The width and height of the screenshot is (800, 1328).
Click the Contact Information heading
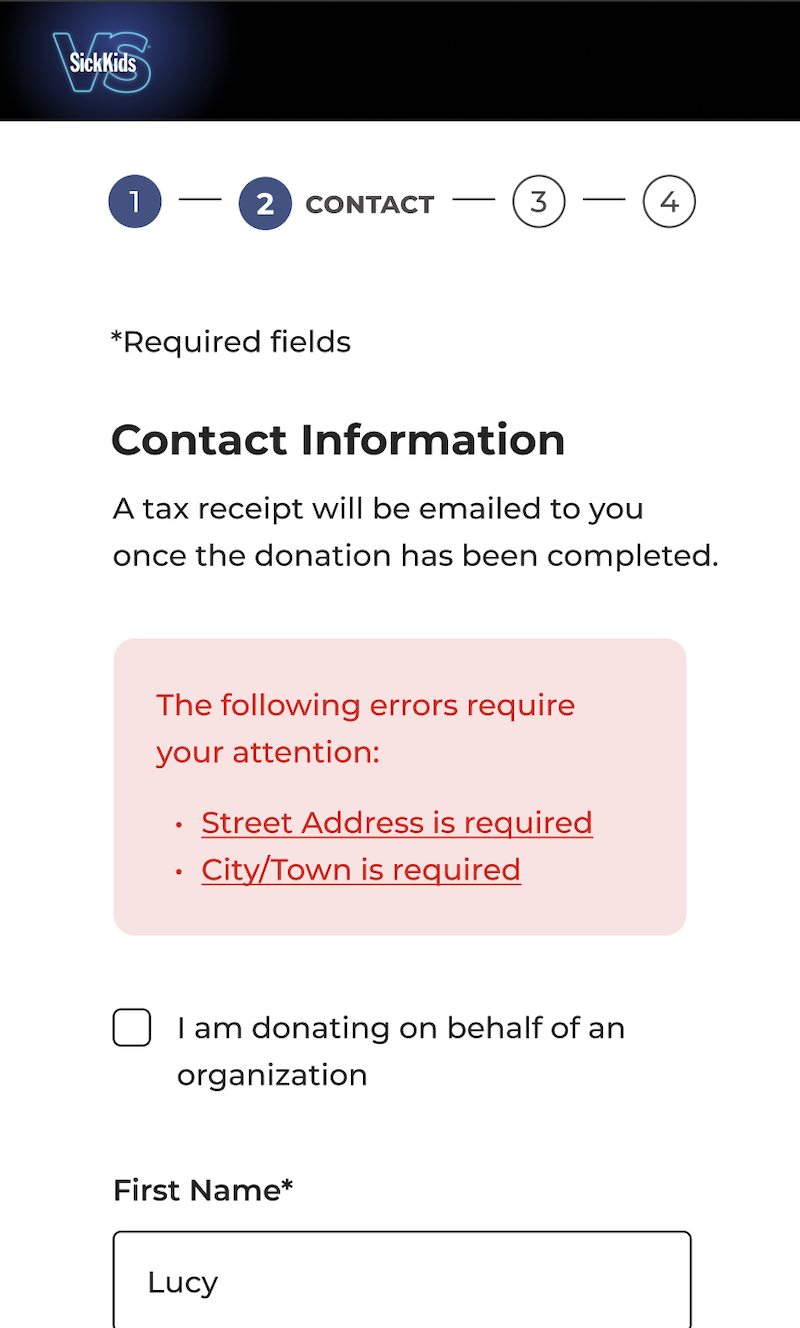click(338, 440)
